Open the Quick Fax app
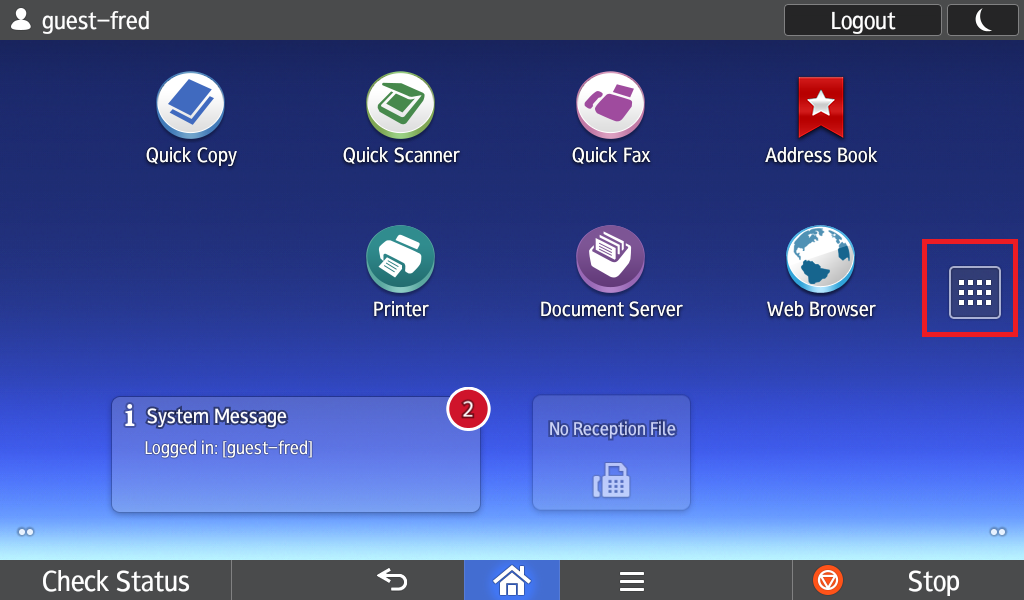1024x600 pixels. pyautogui.click(x=610, y=106)
